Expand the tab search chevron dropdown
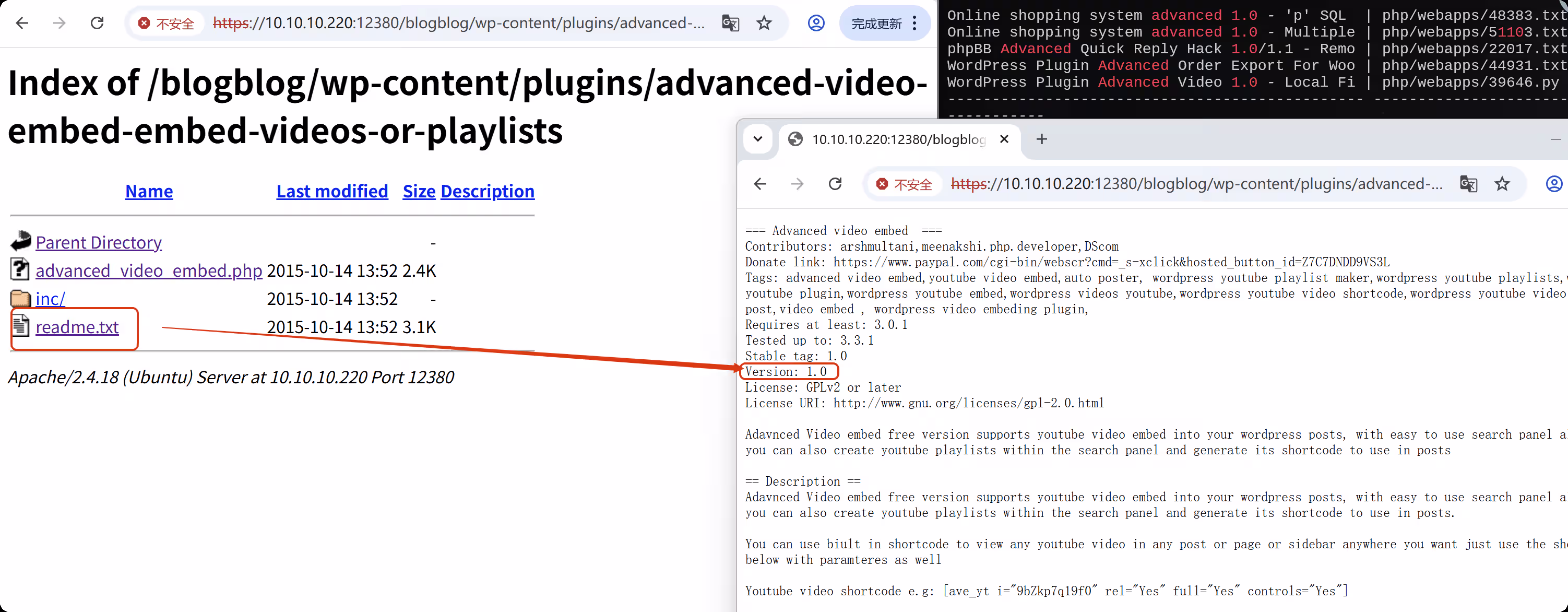 758,139
